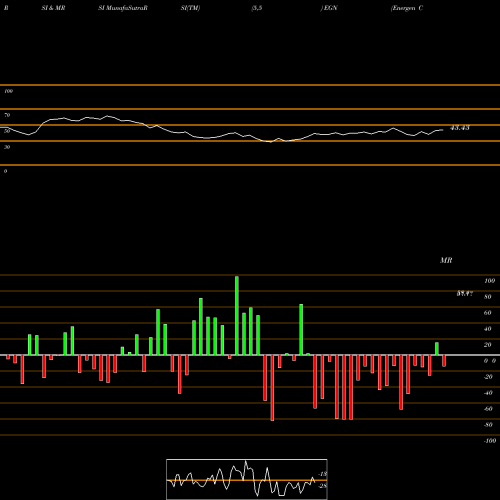Click the MR axis label '-100'
Screen dimensions: 500x500
[490, 441]
